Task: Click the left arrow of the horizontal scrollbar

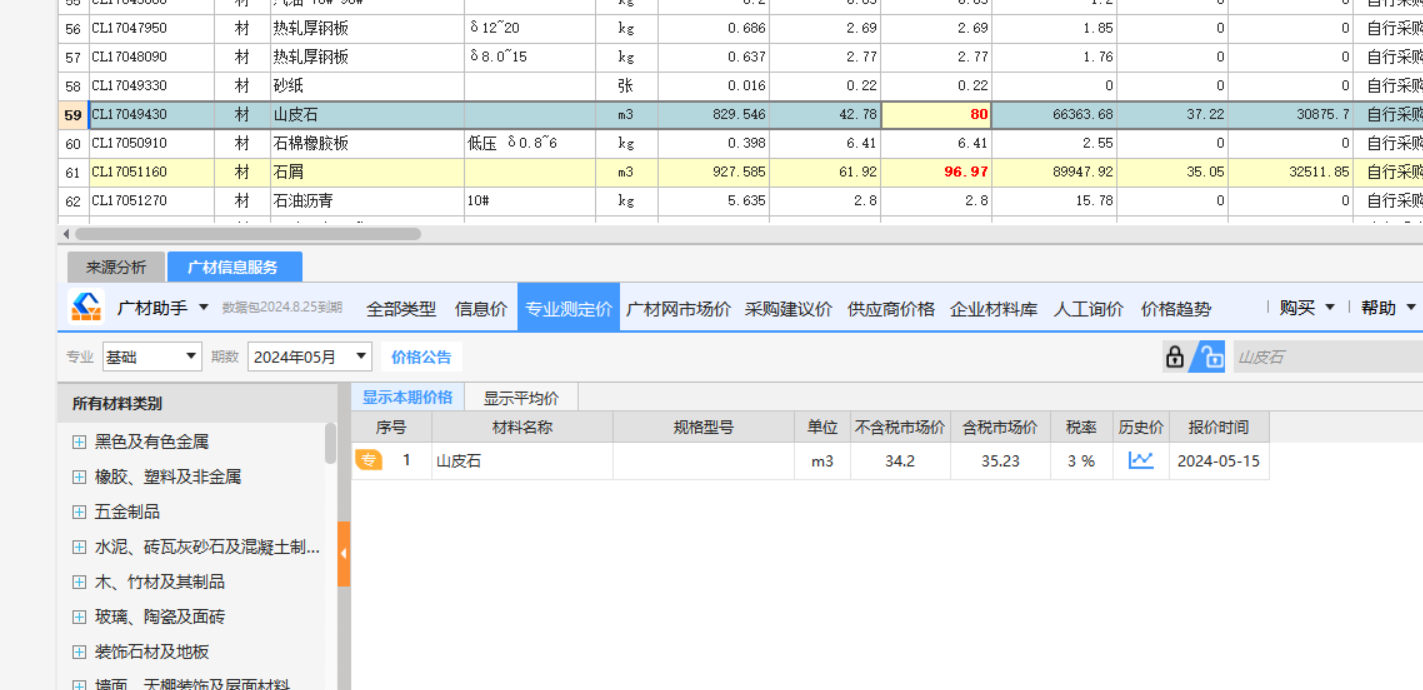Action: point(67,234)
